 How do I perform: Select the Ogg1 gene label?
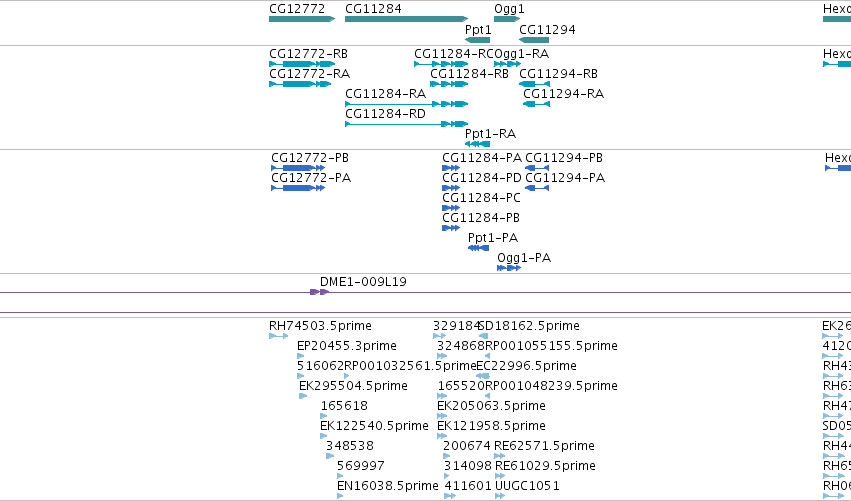click(x=509, y=9)
